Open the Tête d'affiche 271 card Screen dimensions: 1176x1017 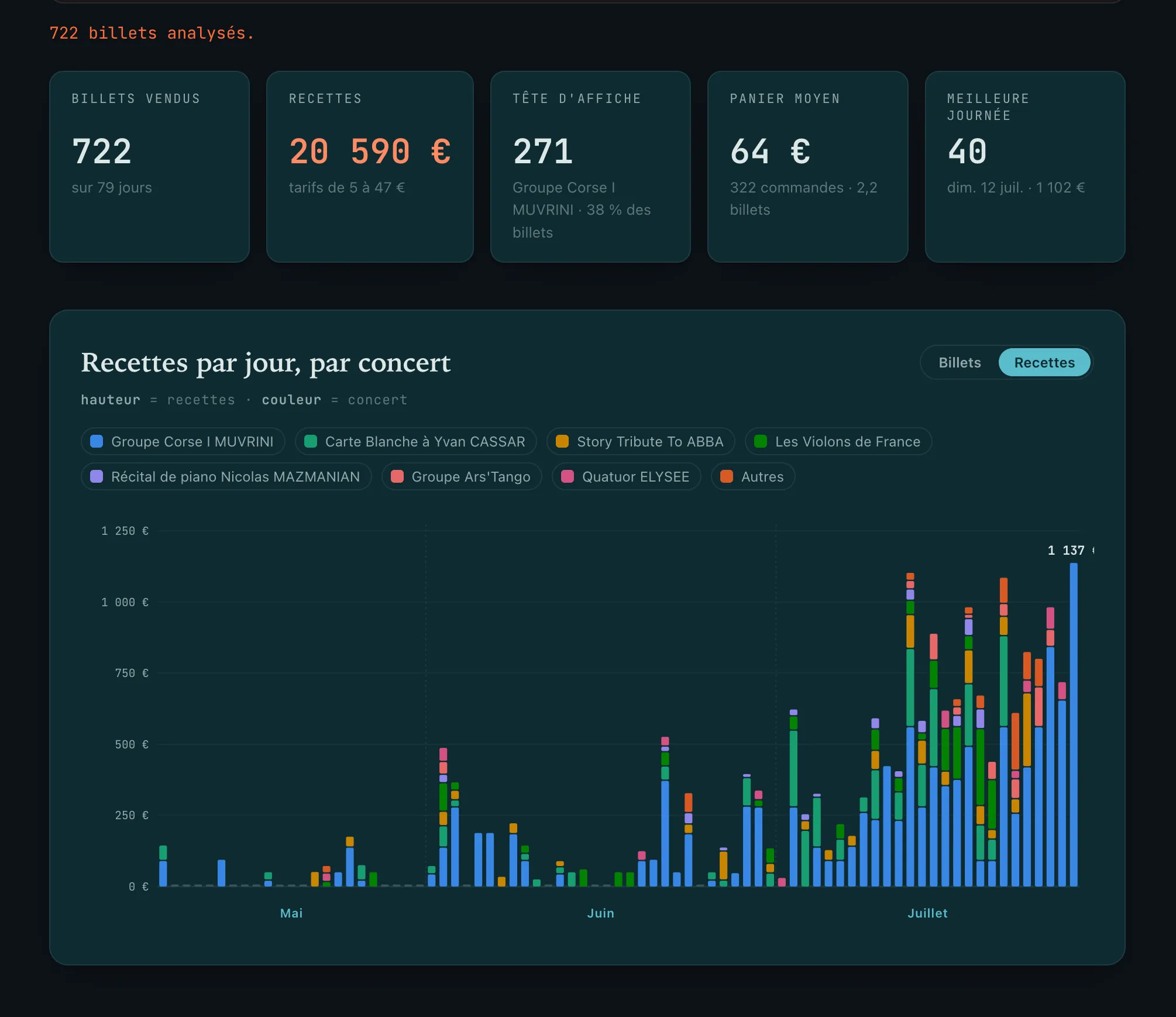click(x=590, y=167)
